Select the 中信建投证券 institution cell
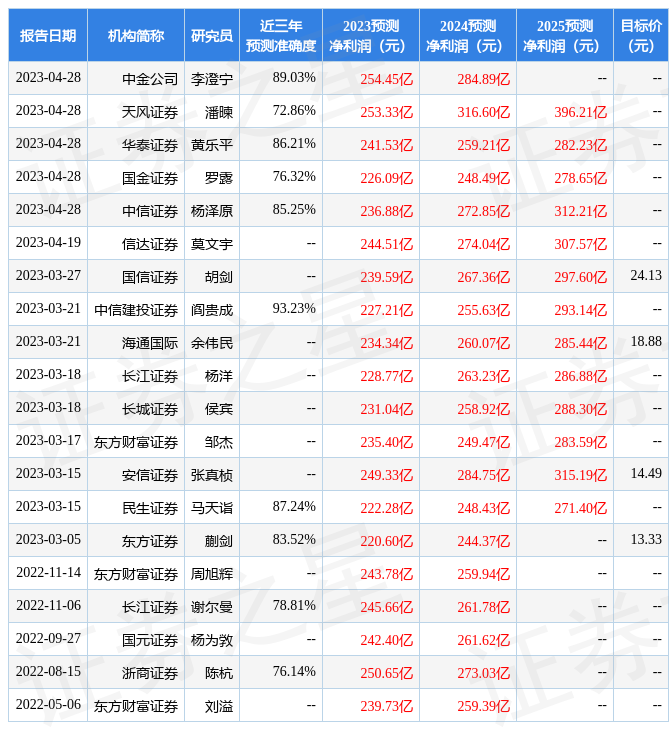 (x=136, y=310)
